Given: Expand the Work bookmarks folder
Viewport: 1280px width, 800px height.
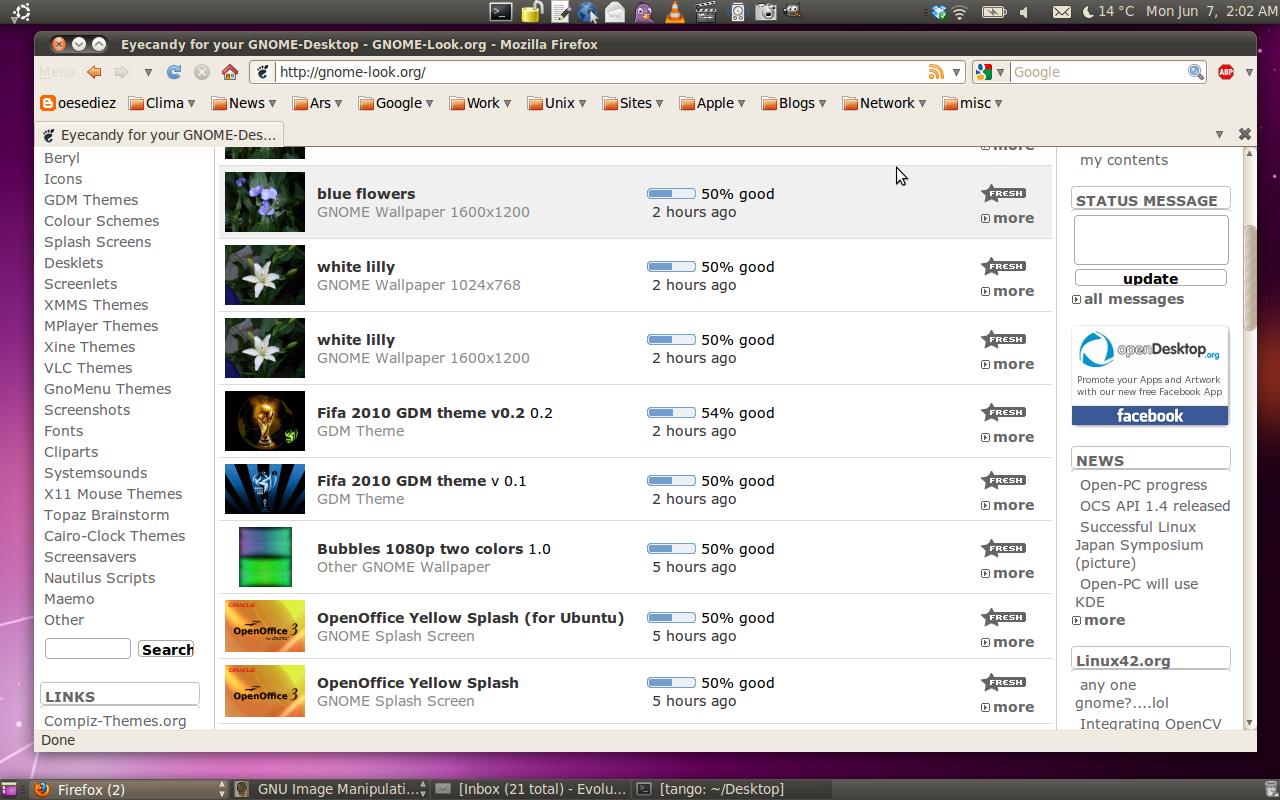Looking at the screenshot, I should [481, 103].
